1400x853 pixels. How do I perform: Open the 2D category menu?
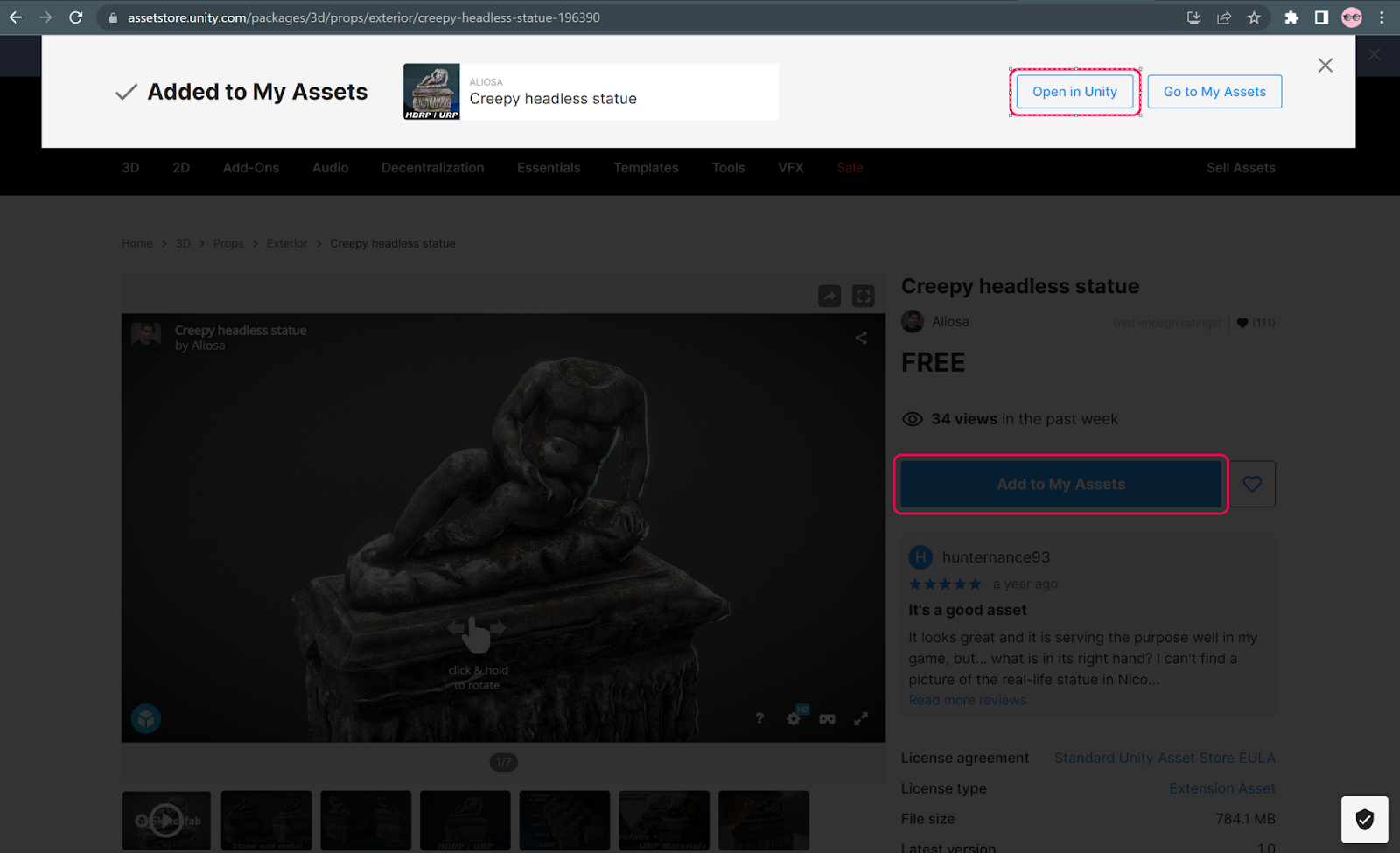[181, 168]
